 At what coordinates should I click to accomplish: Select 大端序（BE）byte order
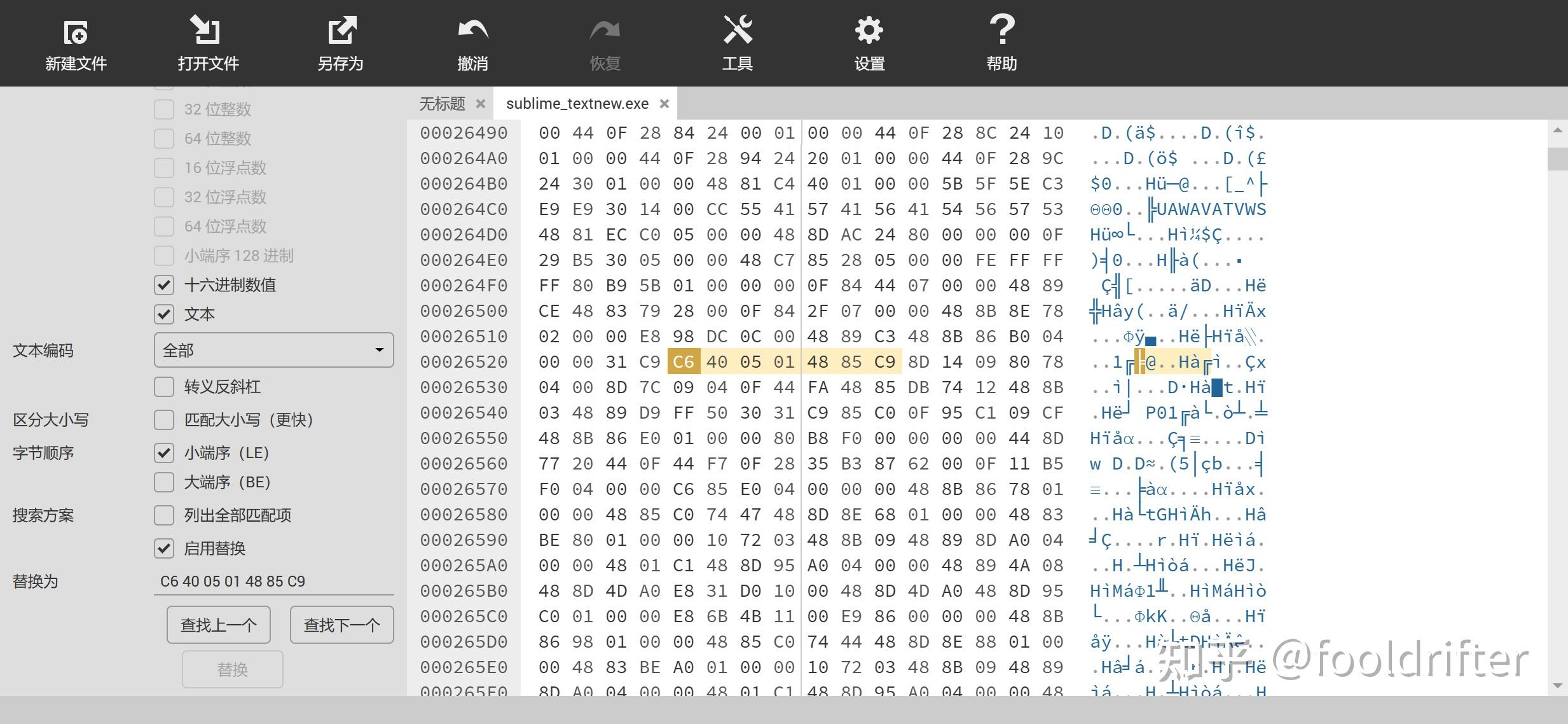tap(164, 482)
